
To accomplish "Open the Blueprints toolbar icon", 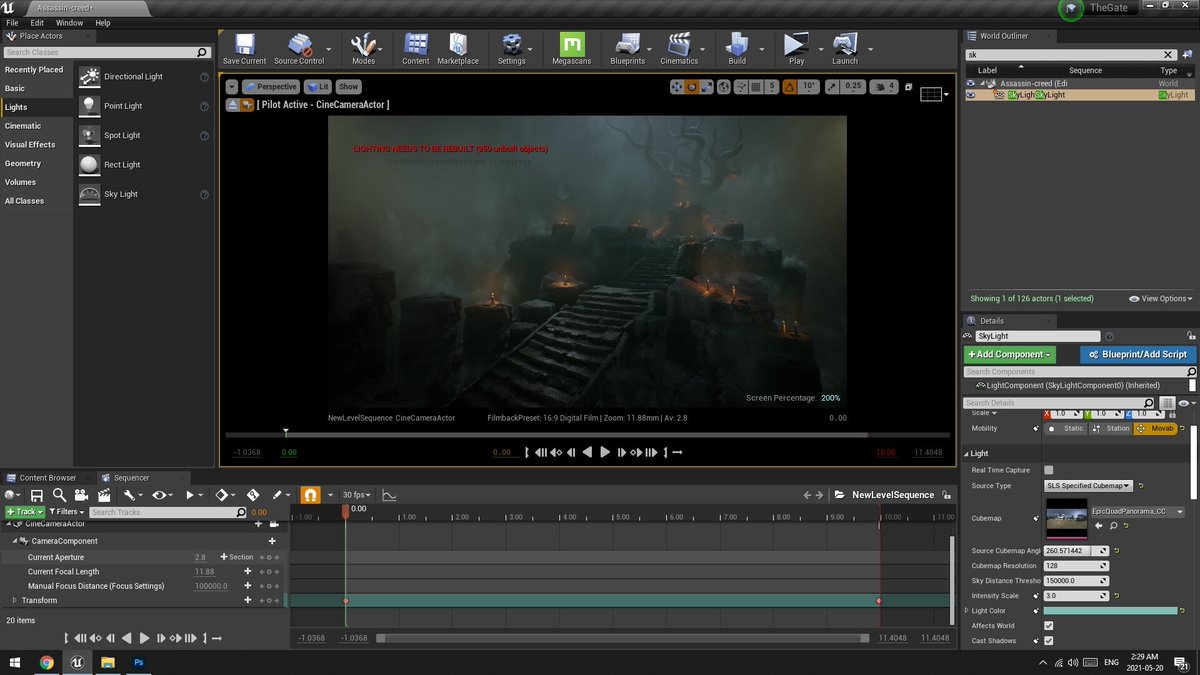I will [x=627, y=48].
